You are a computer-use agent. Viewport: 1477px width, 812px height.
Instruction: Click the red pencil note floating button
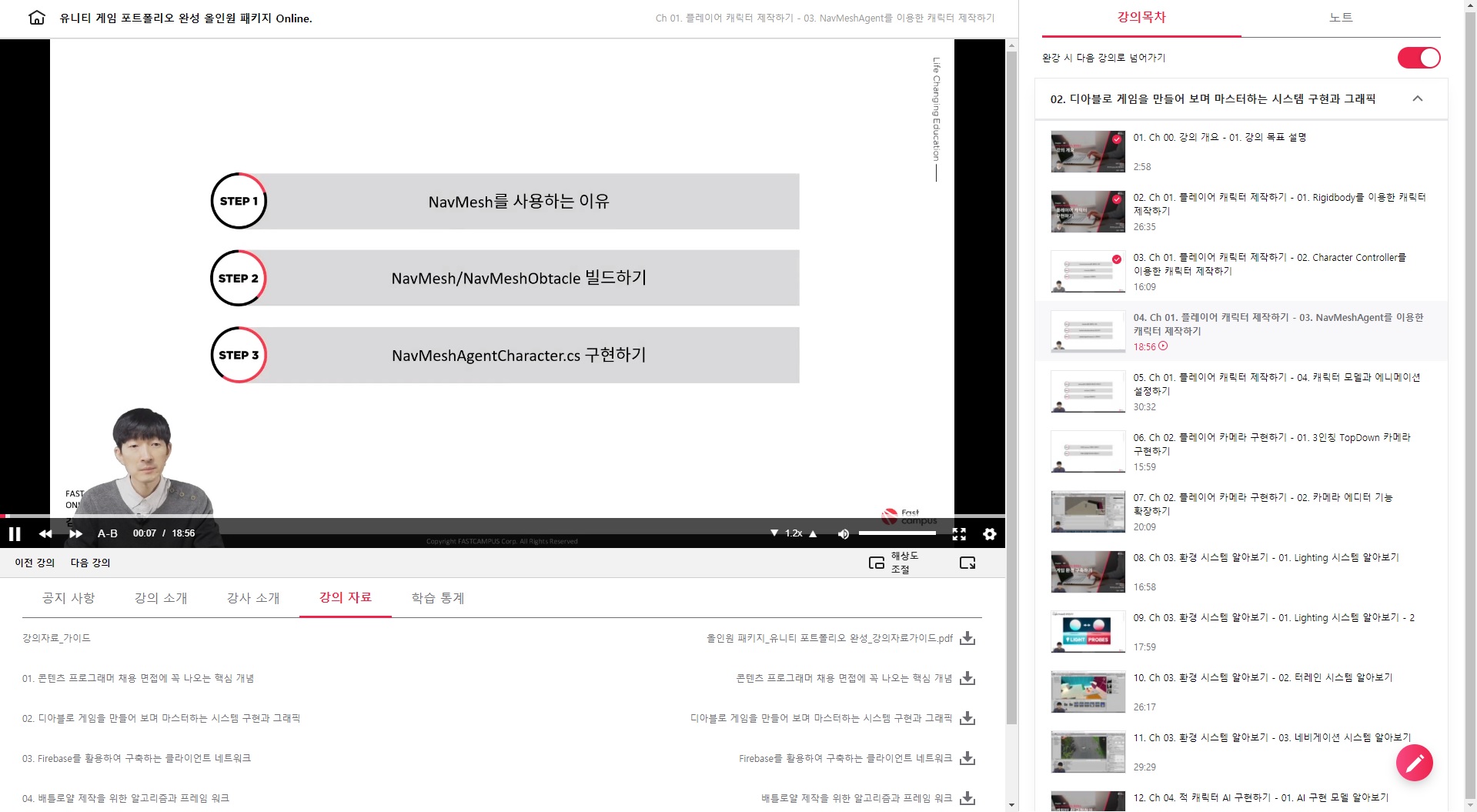click(1415, 763)
